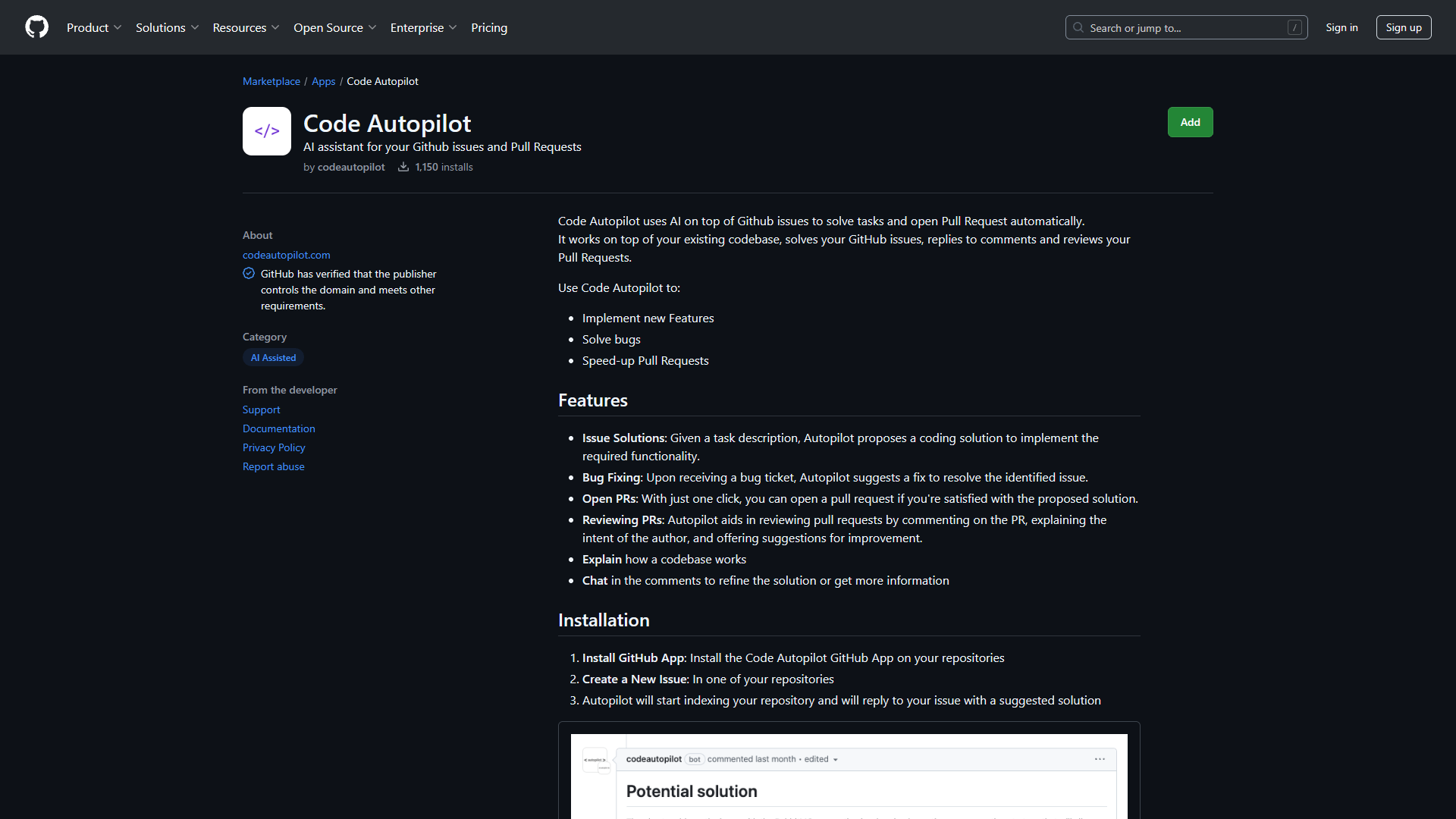Open the codeautopilot.com website link

click(286, 255)
